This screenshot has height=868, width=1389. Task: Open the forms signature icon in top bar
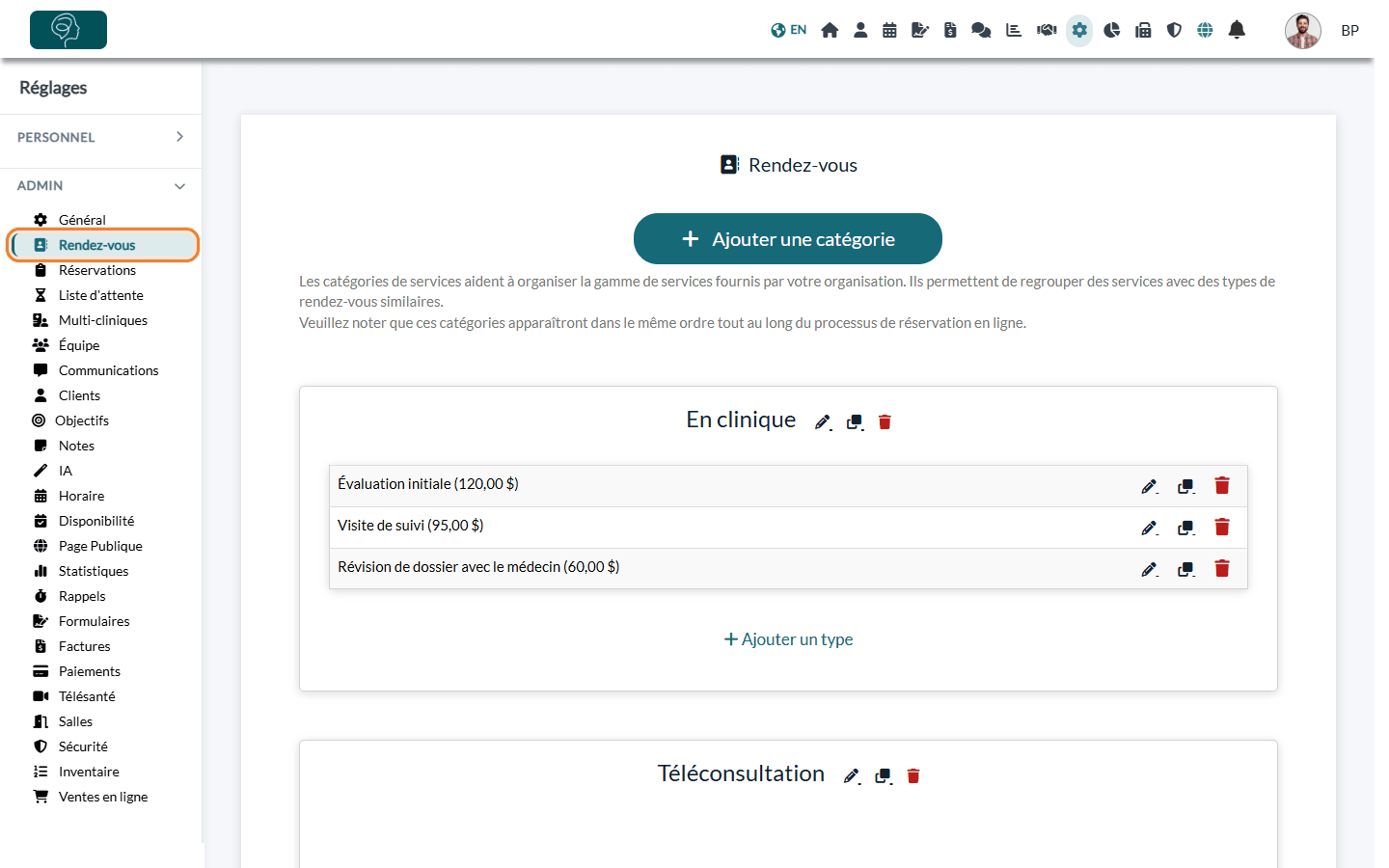coord(920,30)
